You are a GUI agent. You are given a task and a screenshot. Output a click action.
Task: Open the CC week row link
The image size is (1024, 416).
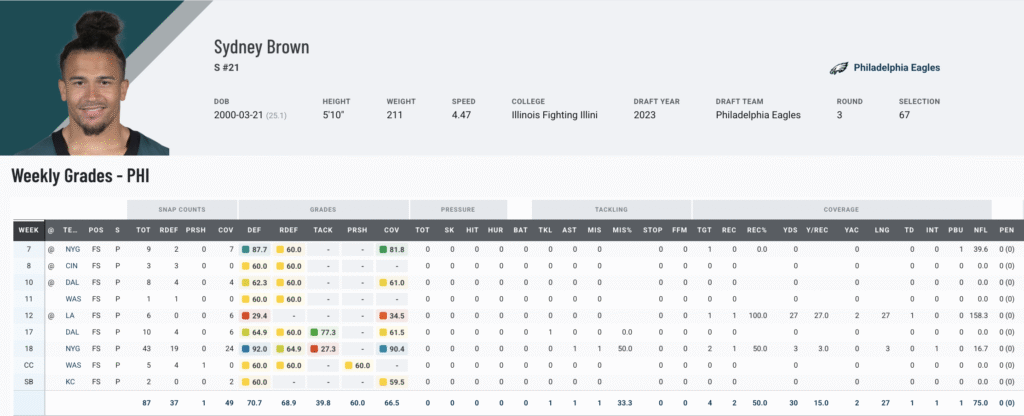pyautogui.click(x=27, y=364)
